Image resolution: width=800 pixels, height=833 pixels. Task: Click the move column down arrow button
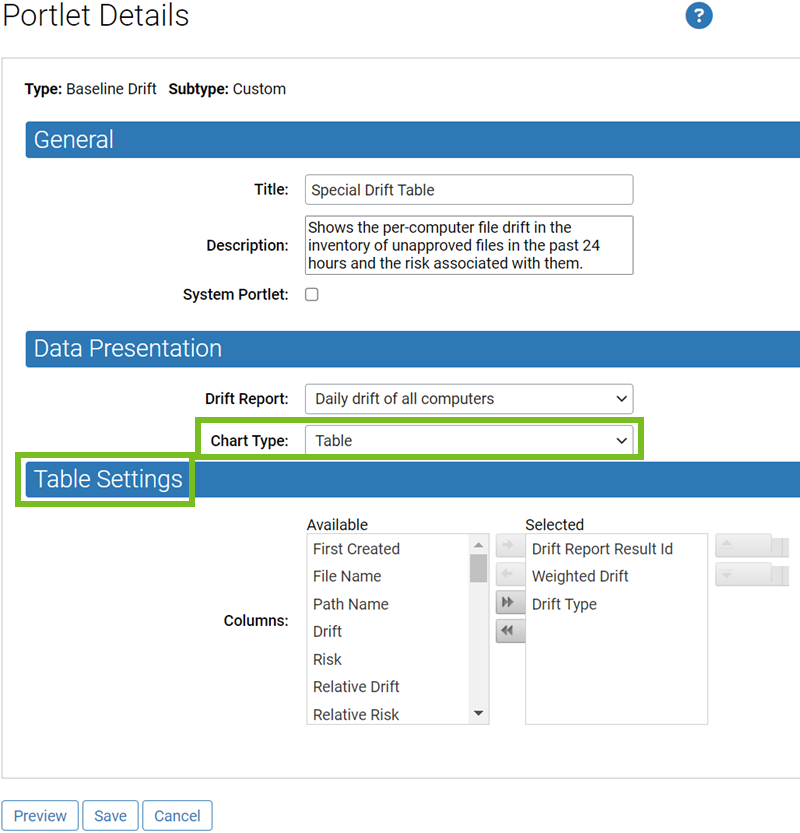point(743,575)
